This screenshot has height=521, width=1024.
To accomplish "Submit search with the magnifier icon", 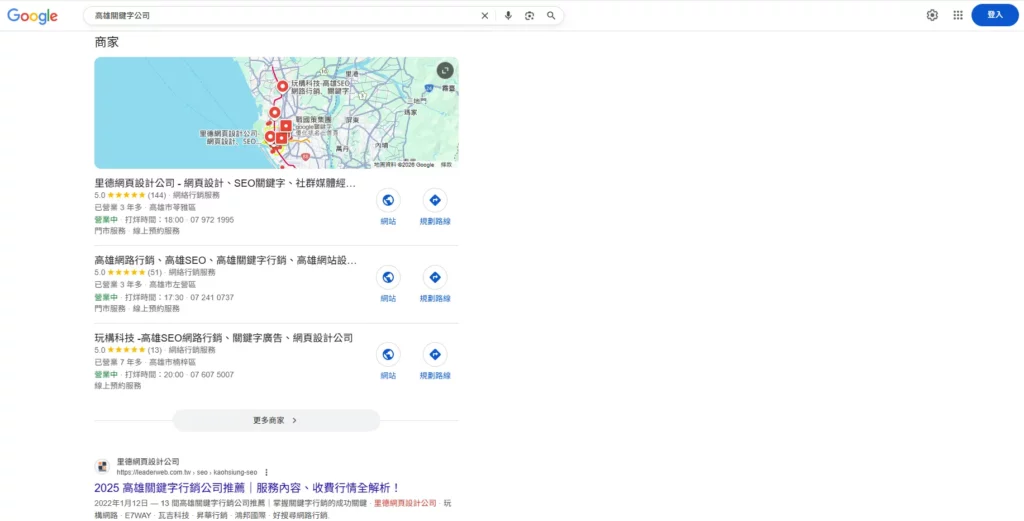I will pyautogui.click(x=551, y=16).
